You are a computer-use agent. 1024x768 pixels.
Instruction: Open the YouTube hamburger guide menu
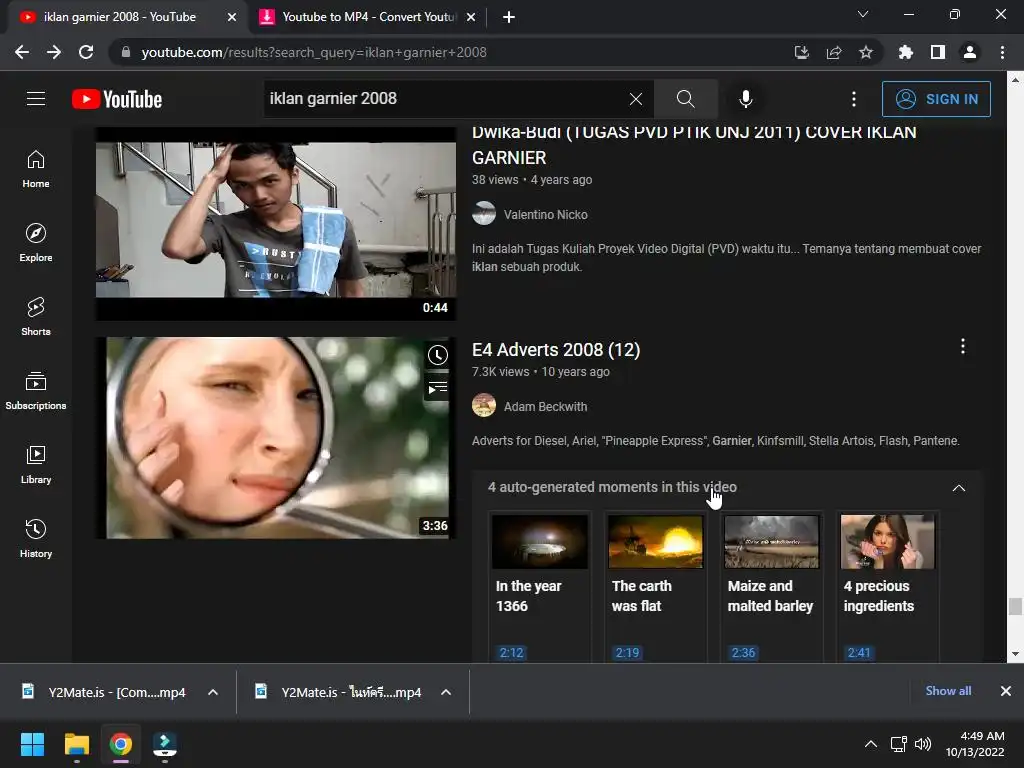(x=36, y=99)
